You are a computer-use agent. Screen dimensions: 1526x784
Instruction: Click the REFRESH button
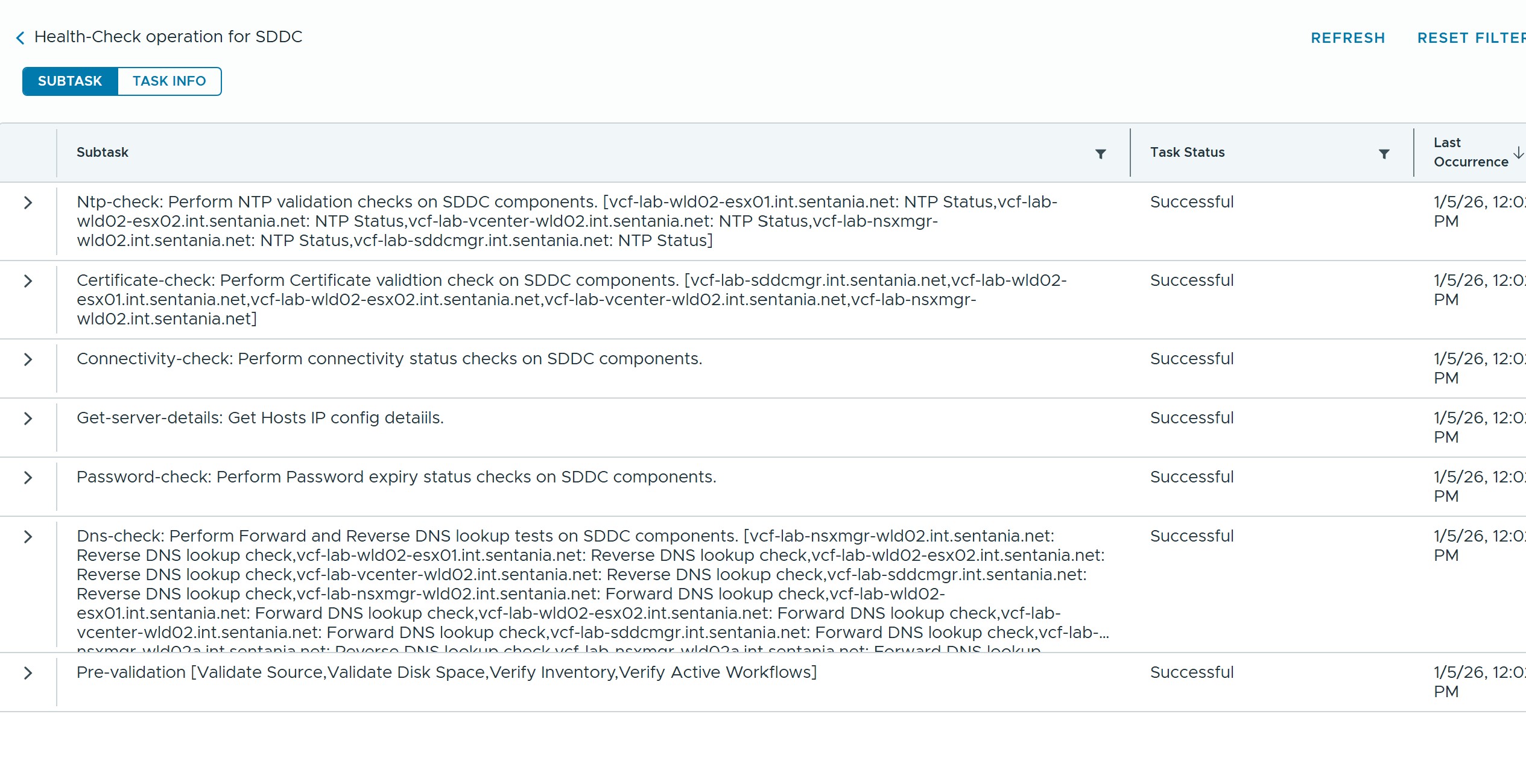1347,38
